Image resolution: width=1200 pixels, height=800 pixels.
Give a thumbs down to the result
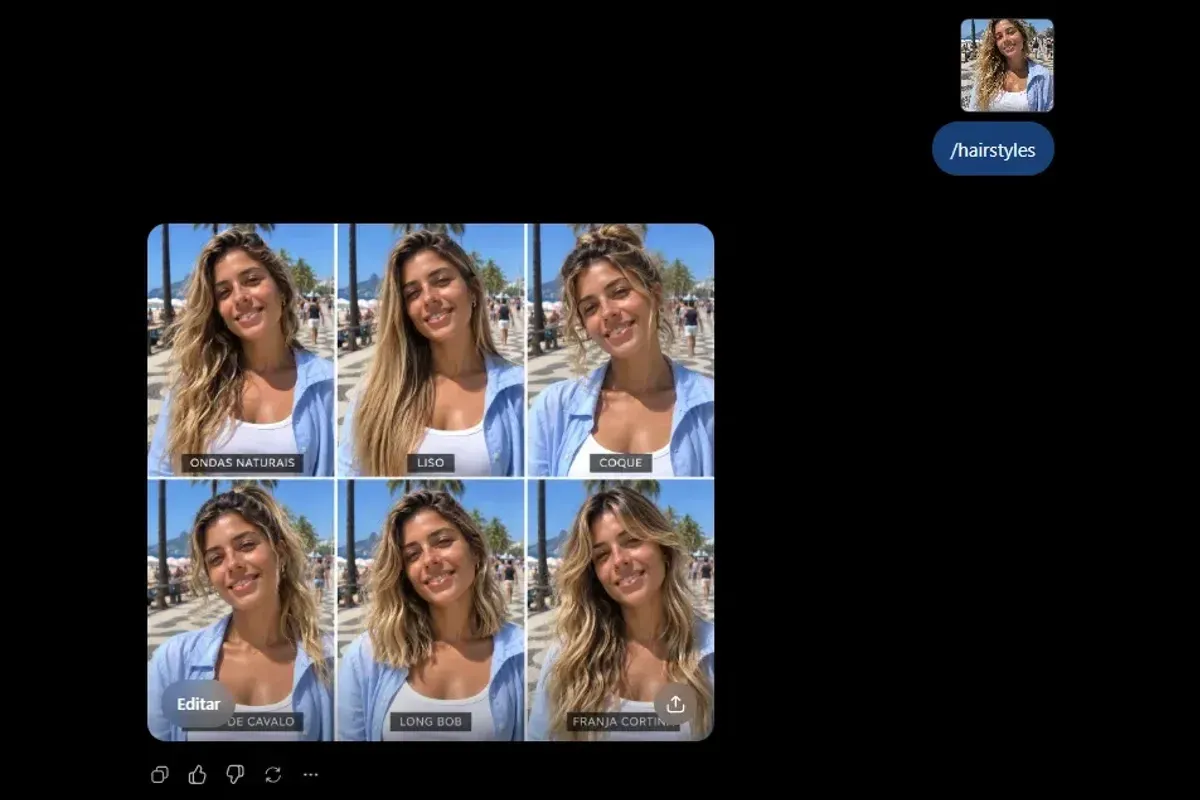point(235,774)
